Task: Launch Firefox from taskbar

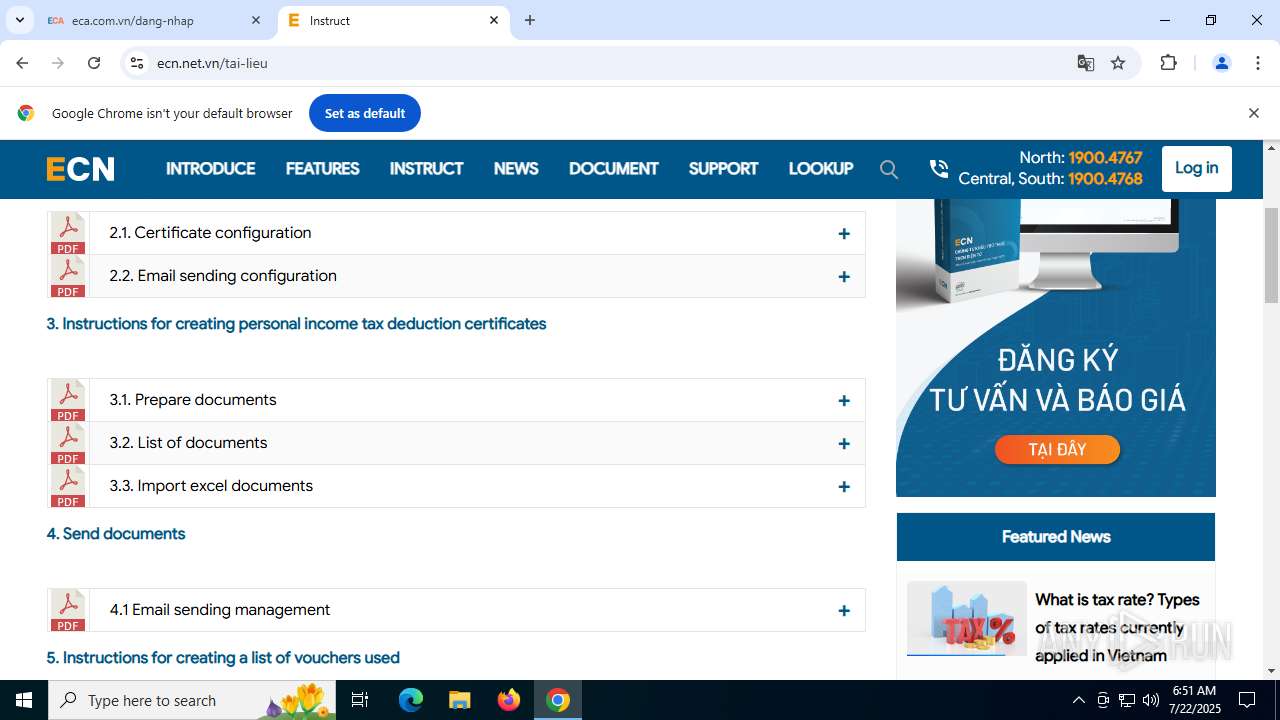Action: (x=509, y=700)
